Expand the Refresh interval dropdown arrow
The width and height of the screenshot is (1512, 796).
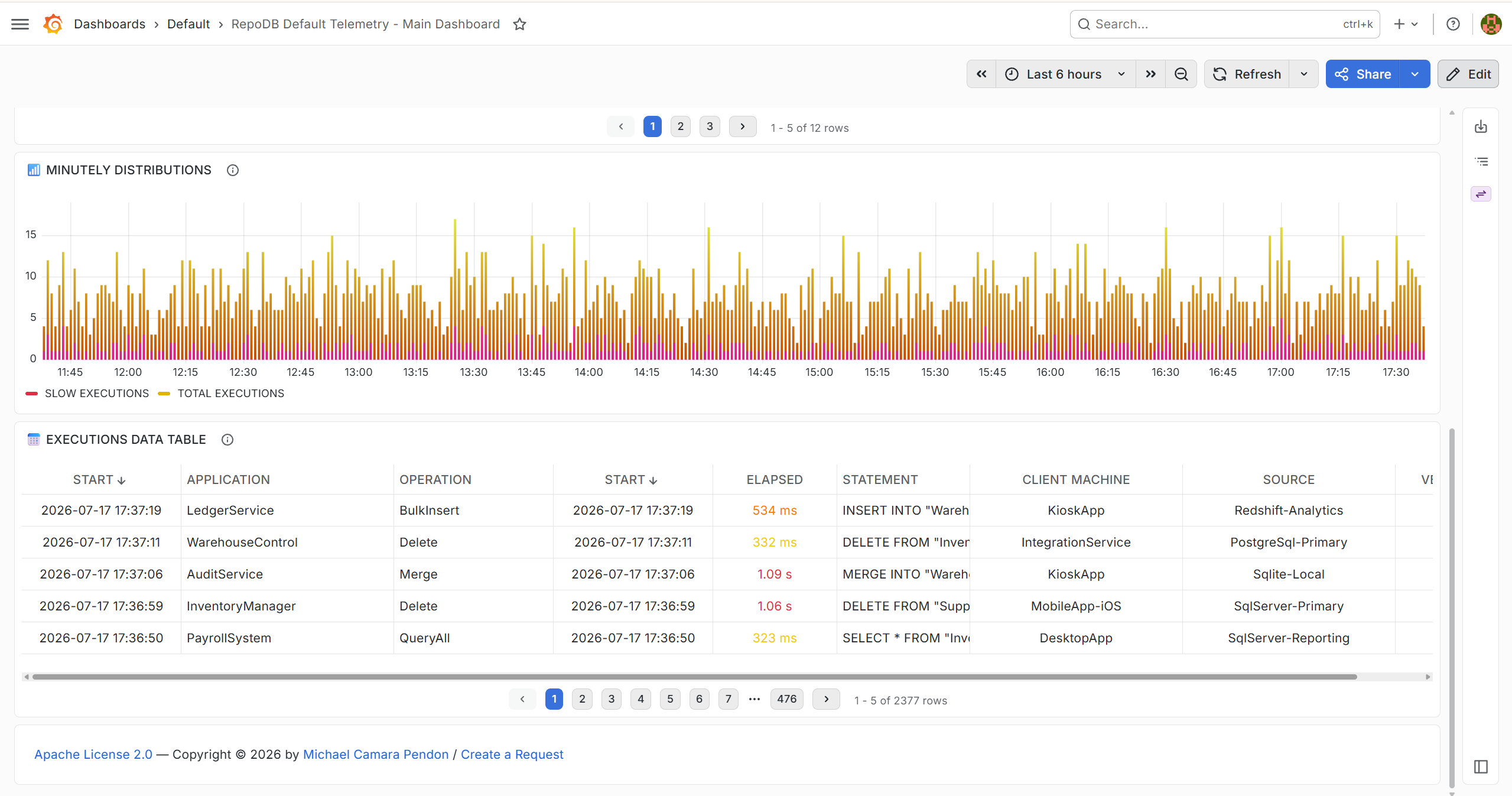(x=1303, y=74)
